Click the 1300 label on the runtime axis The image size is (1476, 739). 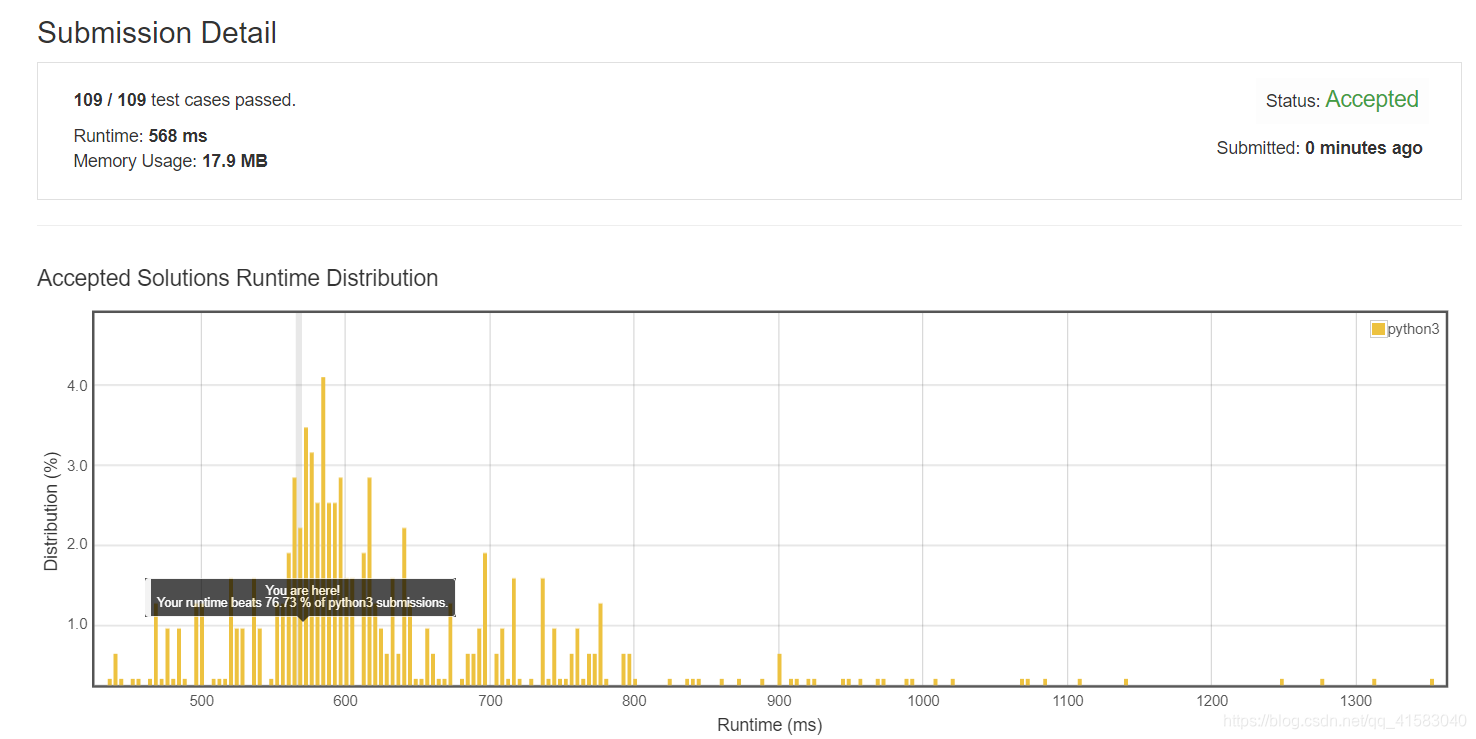click(1356, 701)
